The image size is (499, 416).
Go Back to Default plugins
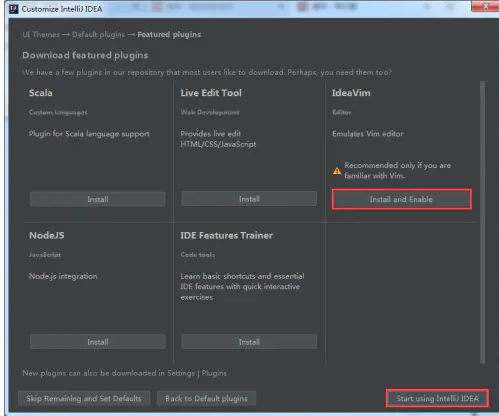point(206,398)
